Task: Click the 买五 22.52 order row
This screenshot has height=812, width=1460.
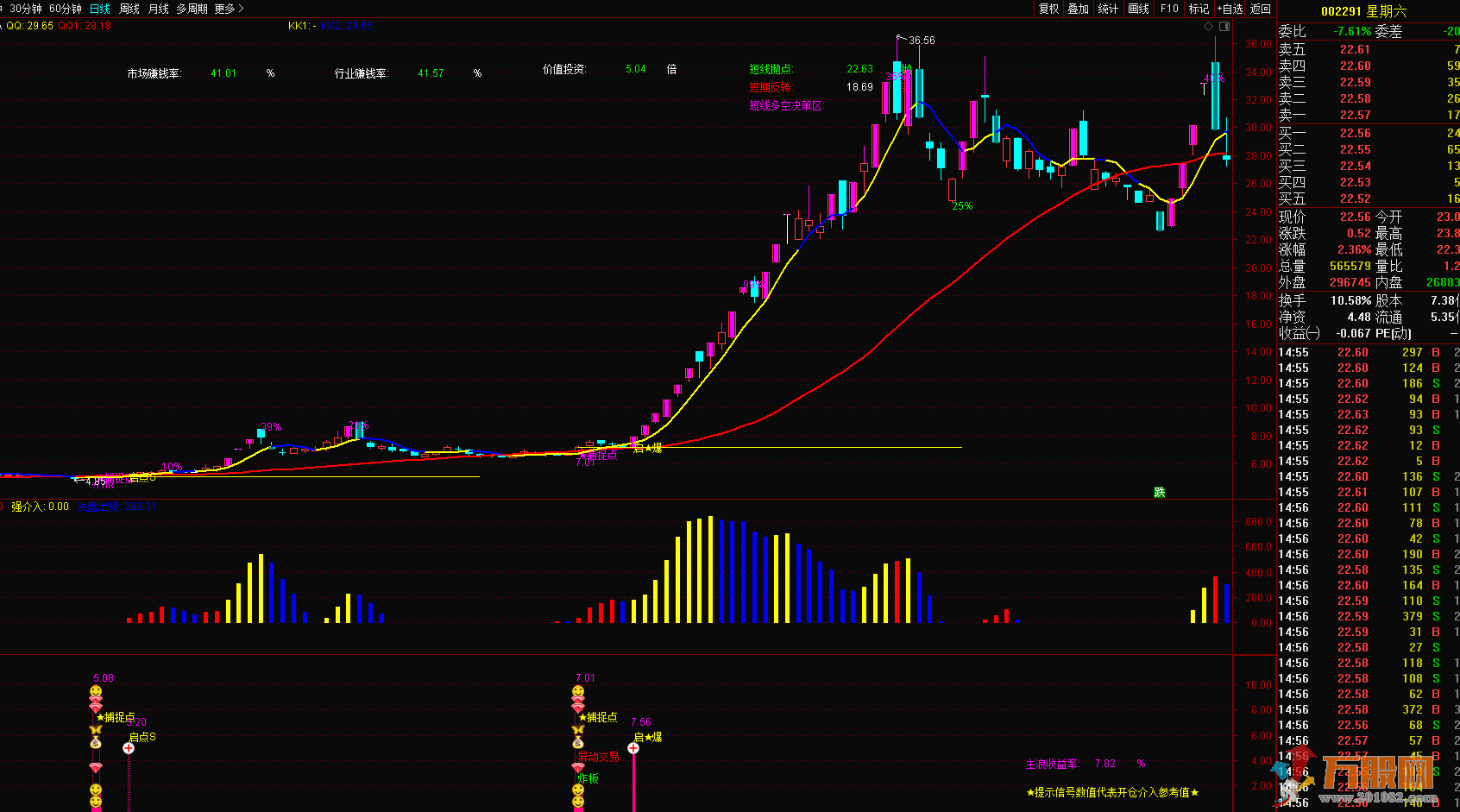Action: 1369,198
